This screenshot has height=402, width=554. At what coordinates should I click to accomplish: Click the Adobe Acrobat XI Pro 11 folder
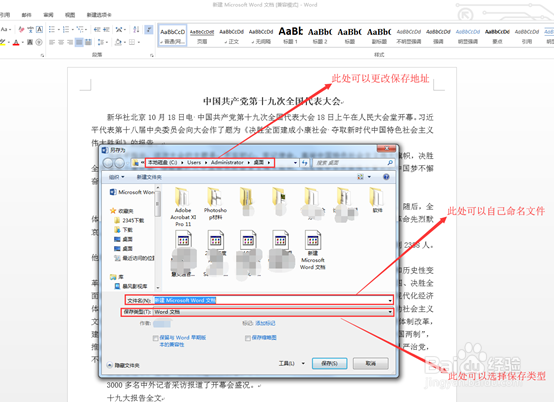tap(183, 207)
